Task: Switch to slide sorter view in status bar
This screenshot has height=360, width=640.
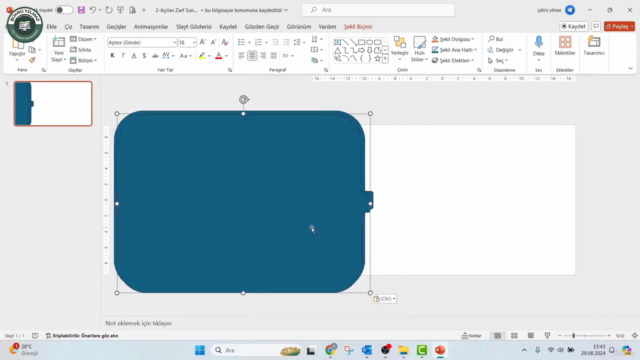Action: tap(514, 336)
